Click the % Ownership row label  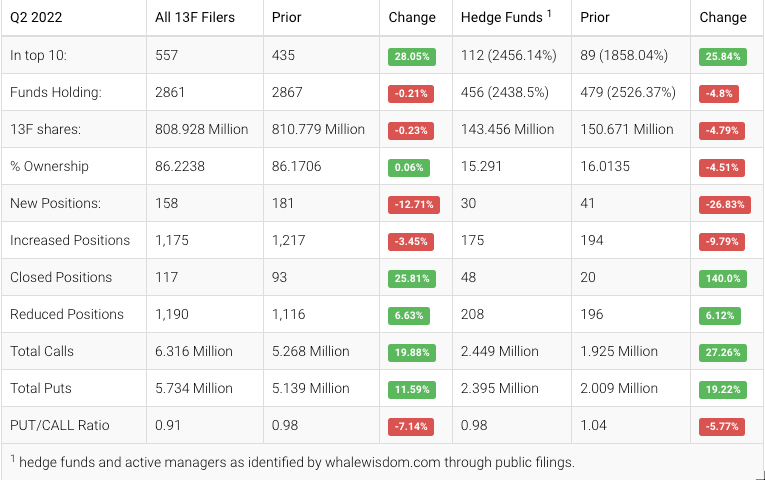[49, 166]
